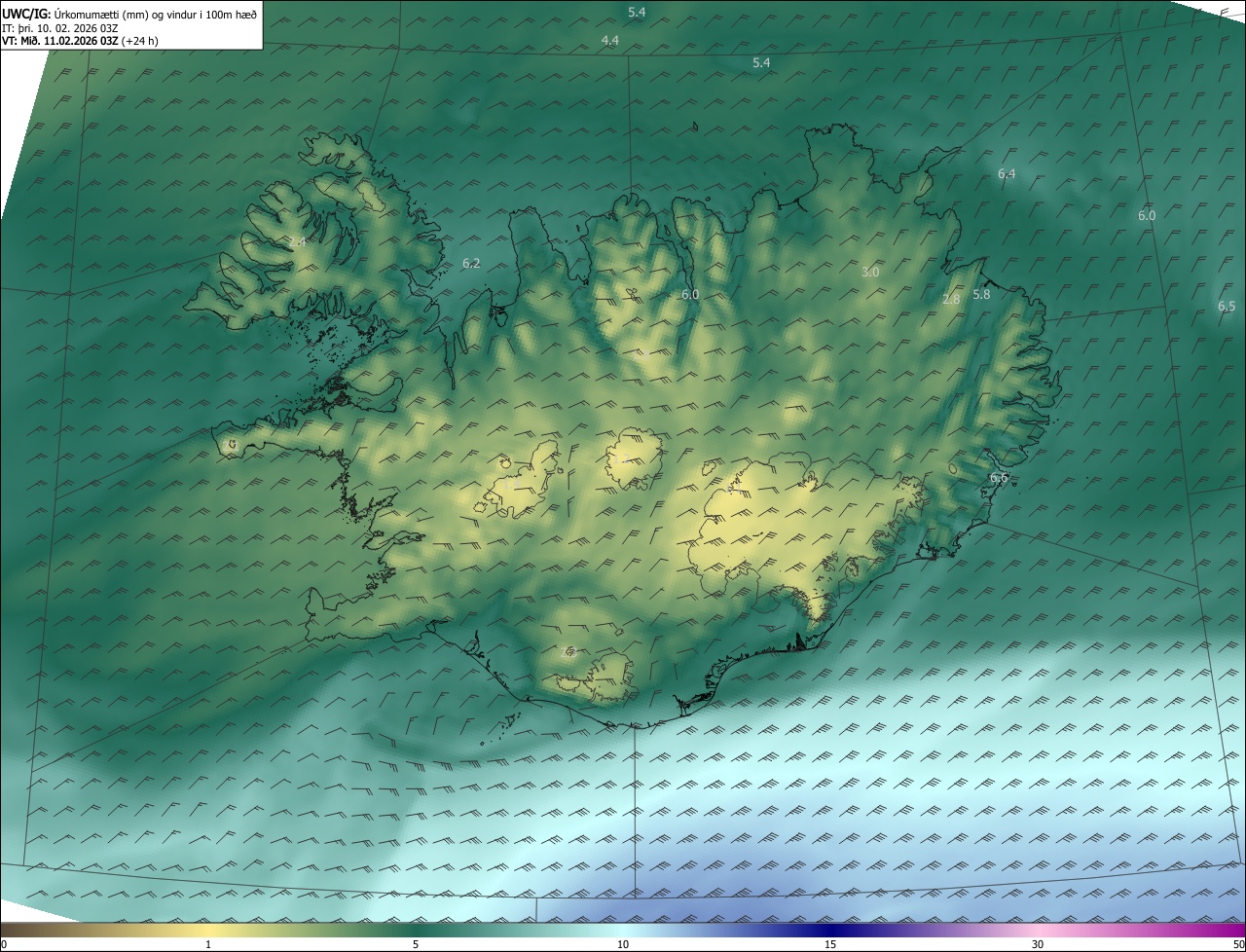1246x952 pixels.
Task: Click the 2.4 value label on the Westfjords
Action: 297,241
